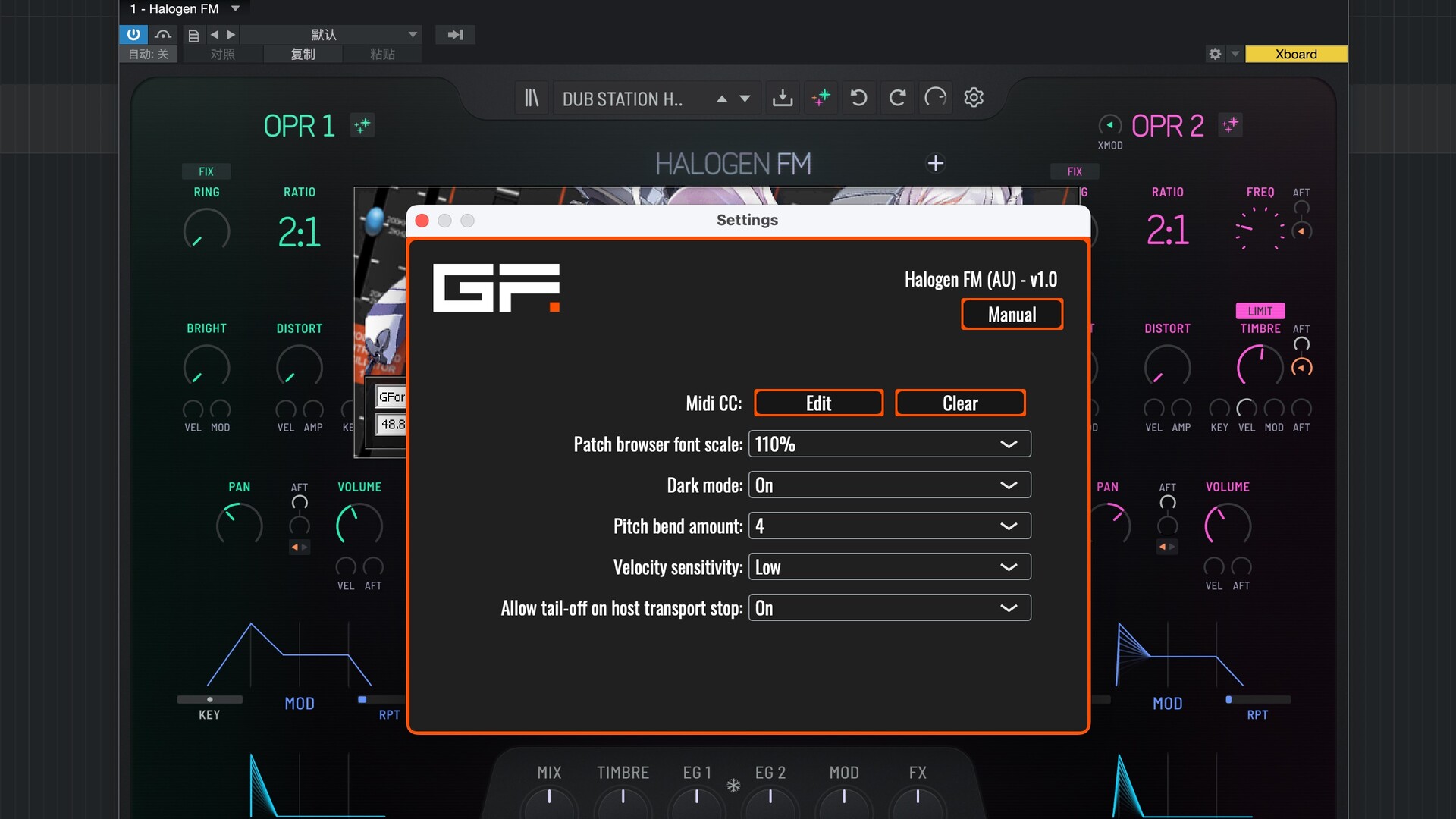1456x819 pixels.
Task: Randomize OPR 2 with sparkle icon
Action: (x=1230, y=125)
